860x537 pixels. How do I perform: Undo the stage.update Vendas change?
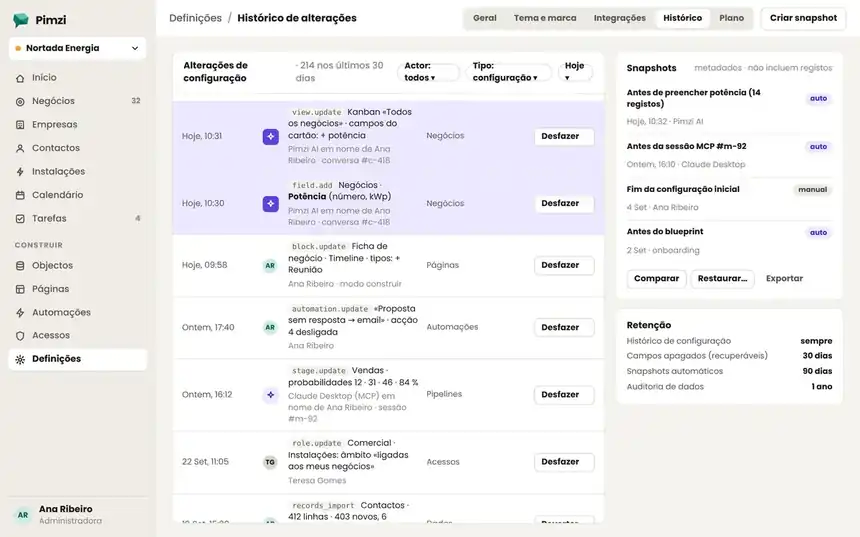click(564, 395)
